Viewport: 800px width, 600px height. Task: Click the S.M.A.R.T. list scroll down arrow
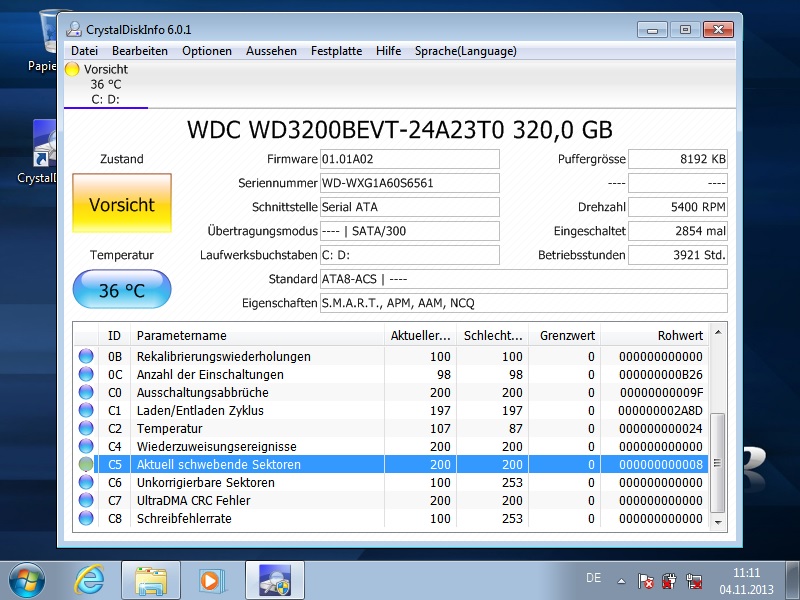point(718,522)
